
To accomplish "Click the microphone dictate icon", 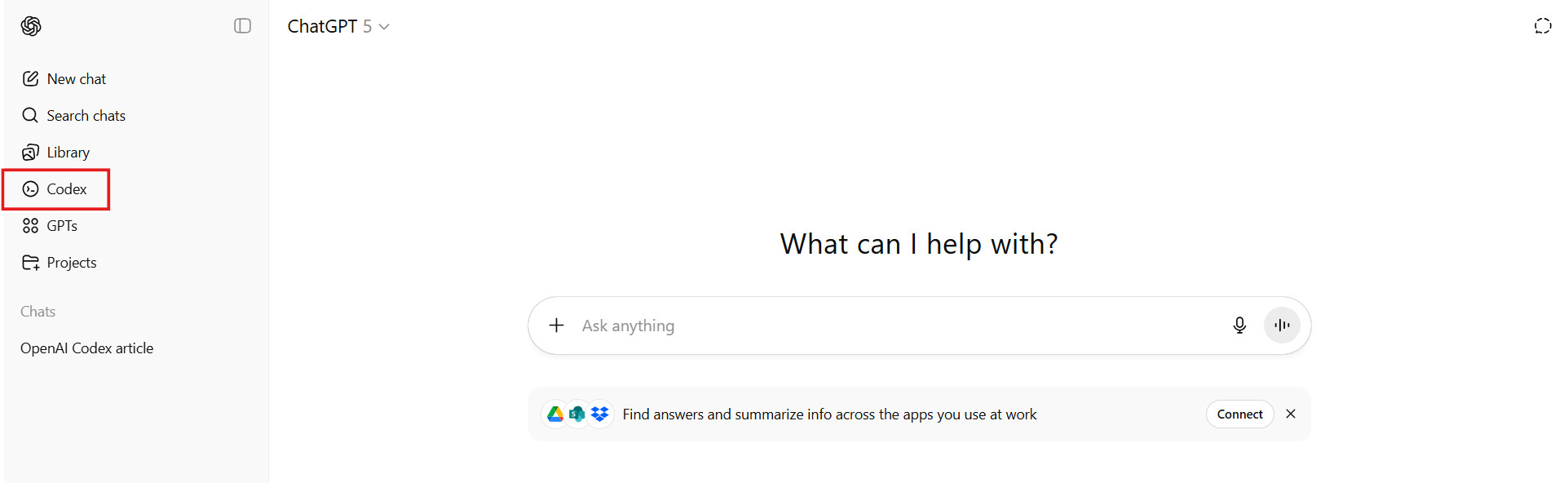I will point(1239,326).
